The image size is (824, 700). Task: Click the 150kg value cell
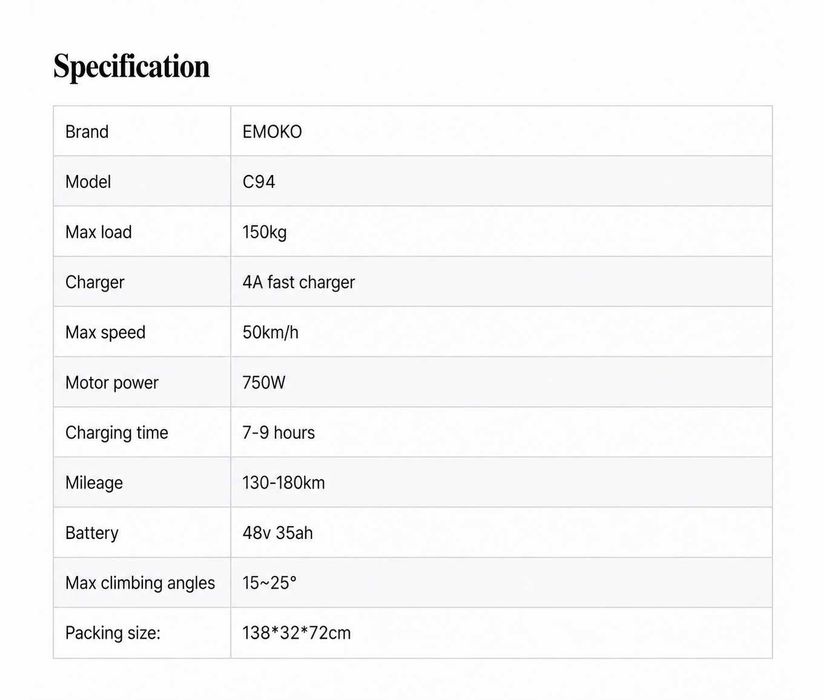point(501,232)
